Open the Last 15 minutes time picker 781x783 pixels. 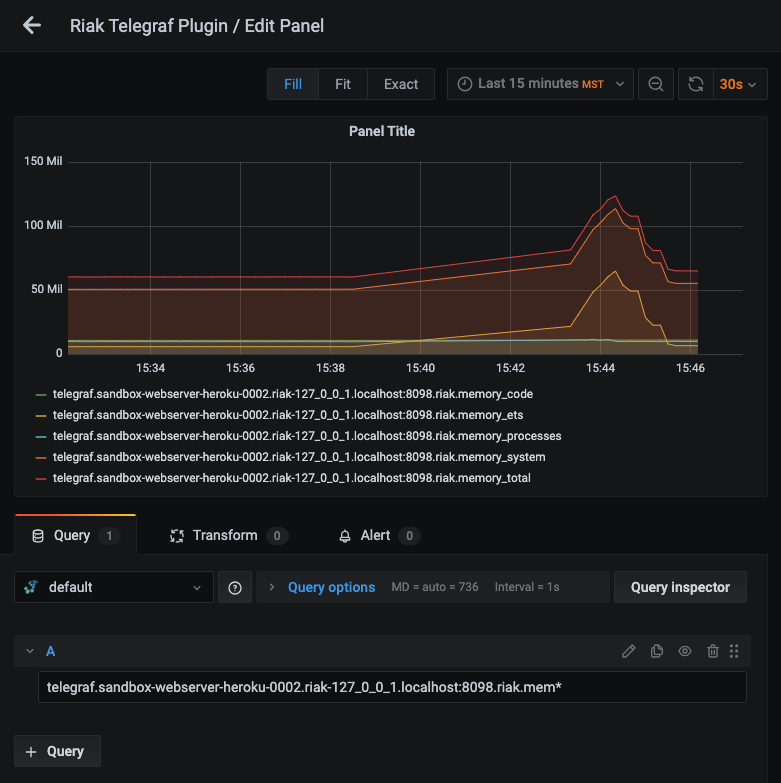[x=540, y=84]
